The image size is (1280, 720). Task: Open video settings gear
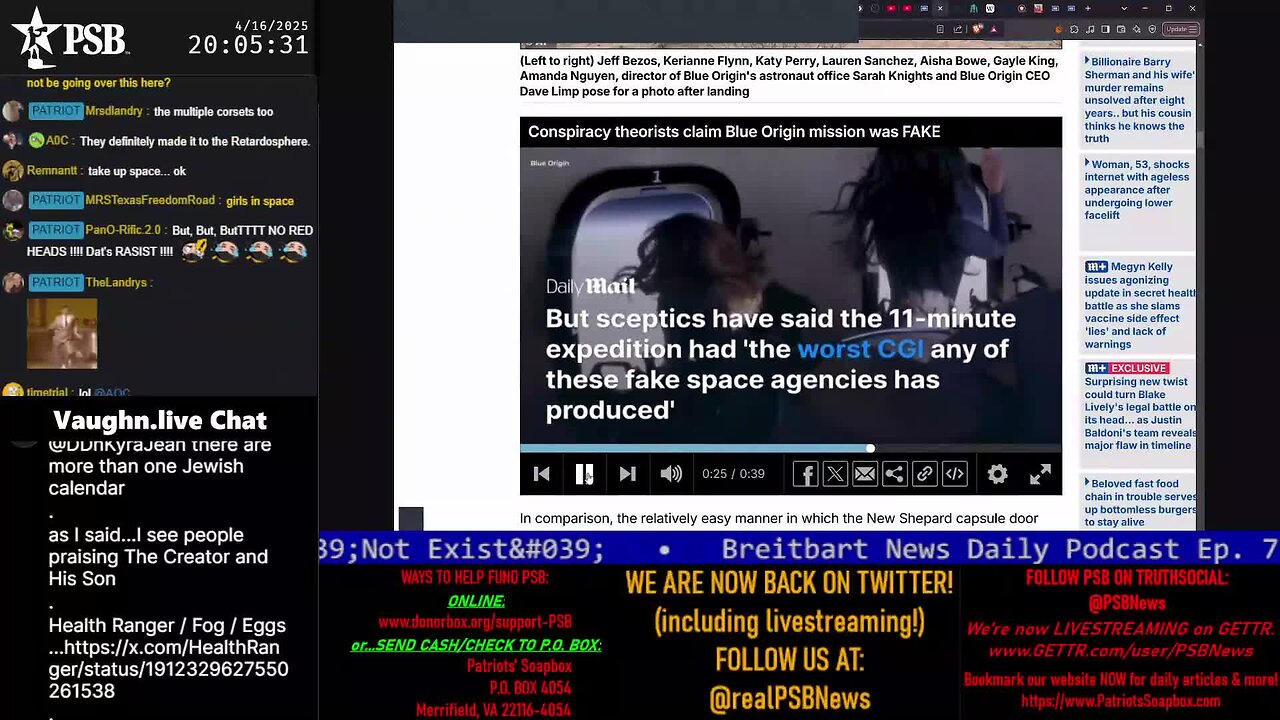click(997, 474)
